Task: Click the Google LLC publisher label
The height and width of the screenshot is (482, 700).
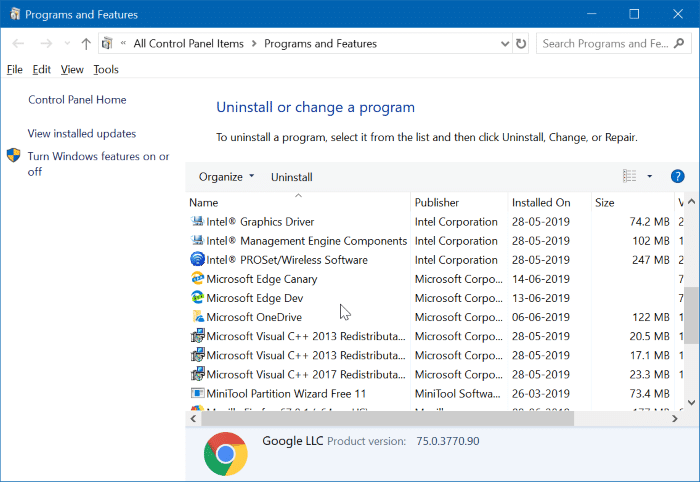Action: coord(292,441)
